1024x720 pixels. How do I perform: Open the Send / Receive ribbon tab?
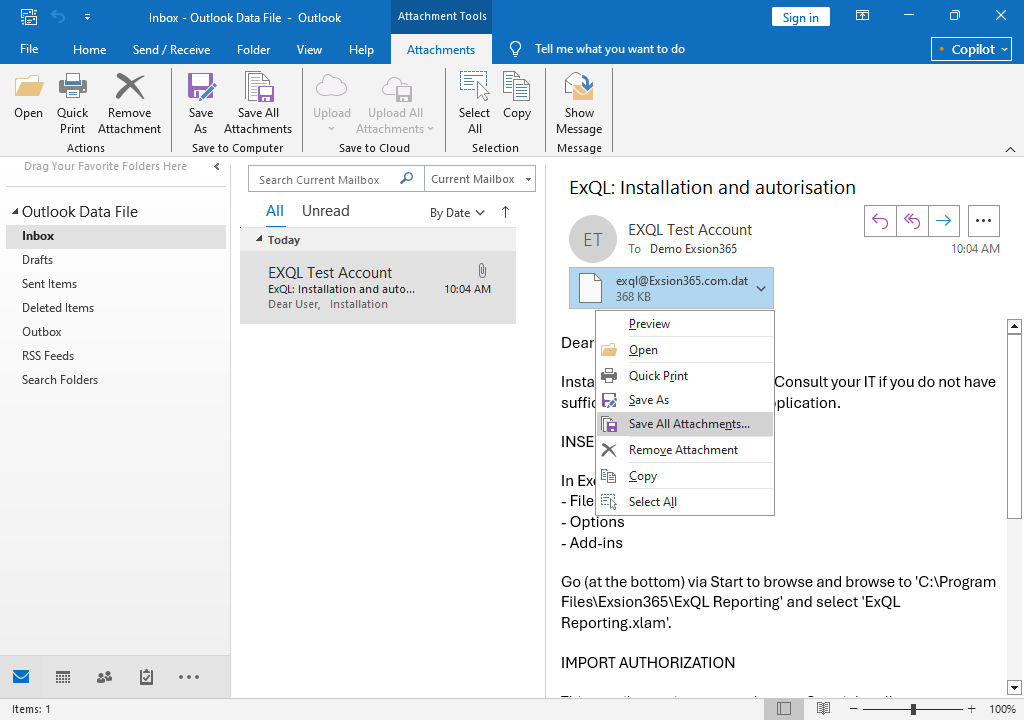coord(171,50)
